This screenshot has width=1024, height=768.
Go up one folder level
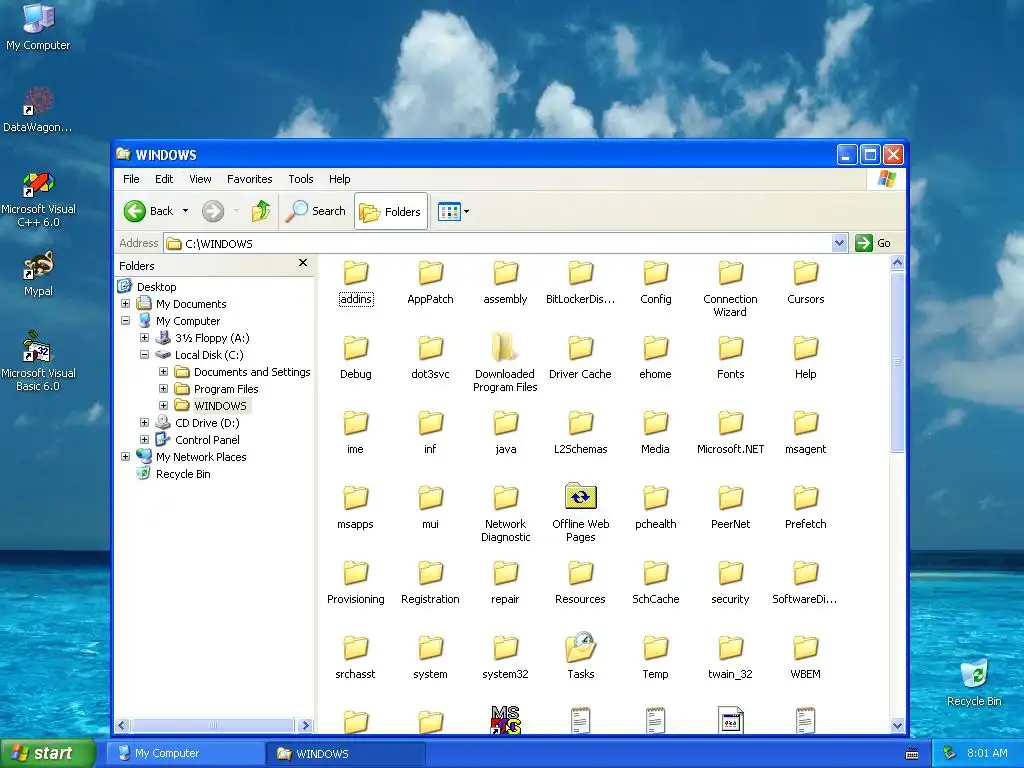[261, 211]
